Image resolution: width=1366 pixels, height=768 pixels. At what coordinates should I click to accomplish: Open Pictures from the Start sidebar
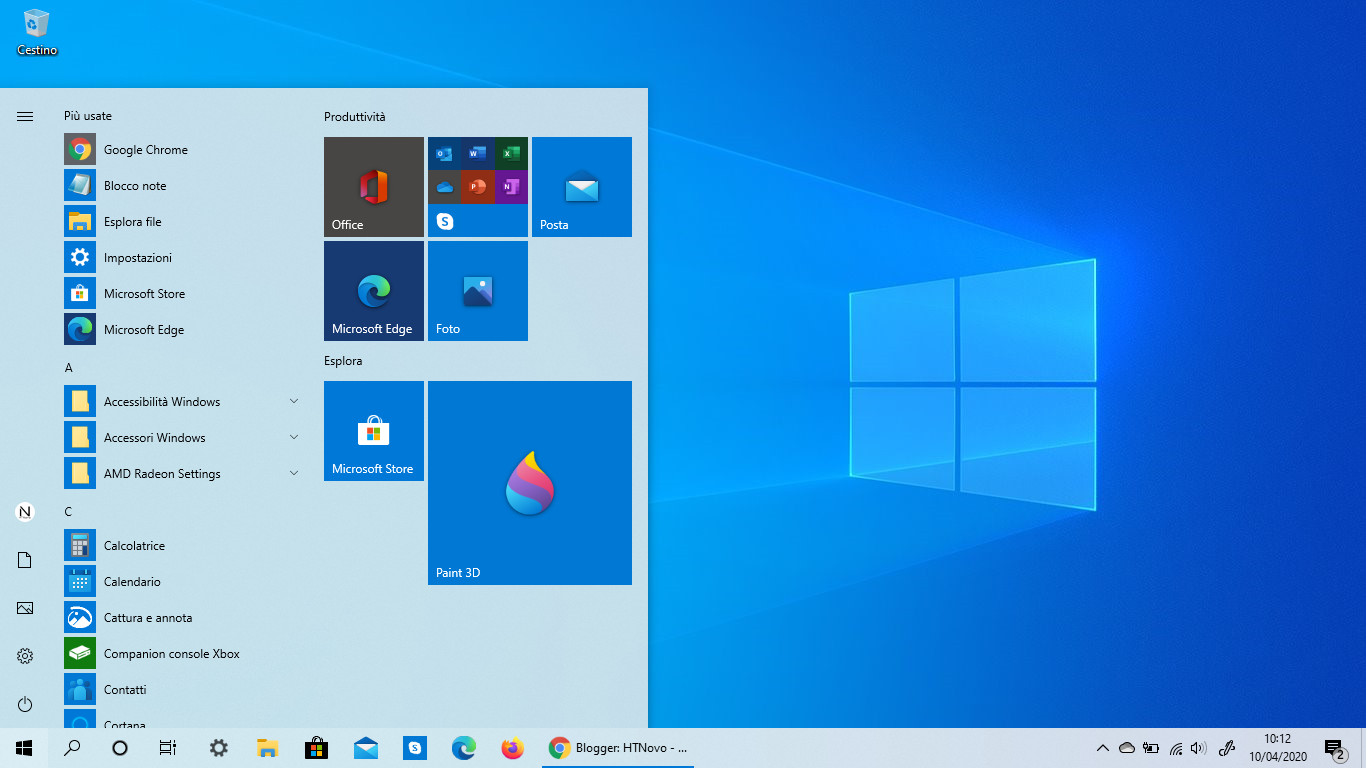(x=25, y=608)
